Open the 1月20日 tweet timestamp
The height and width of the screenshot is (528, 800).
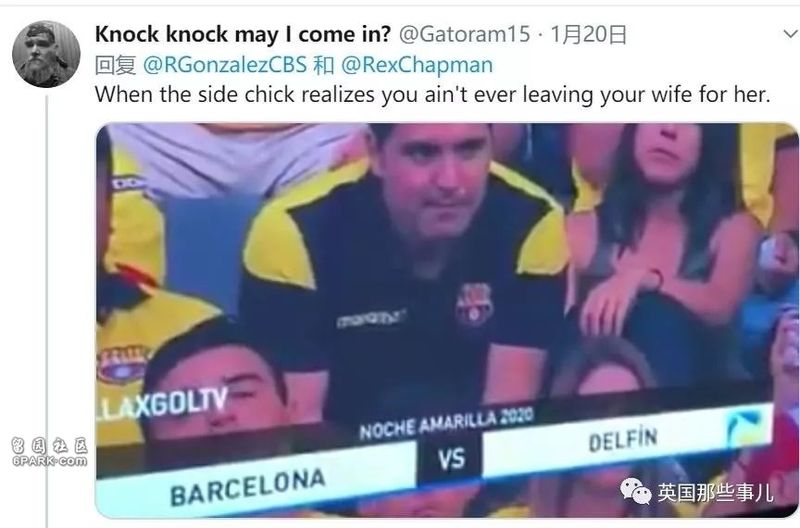coord(589,35)
